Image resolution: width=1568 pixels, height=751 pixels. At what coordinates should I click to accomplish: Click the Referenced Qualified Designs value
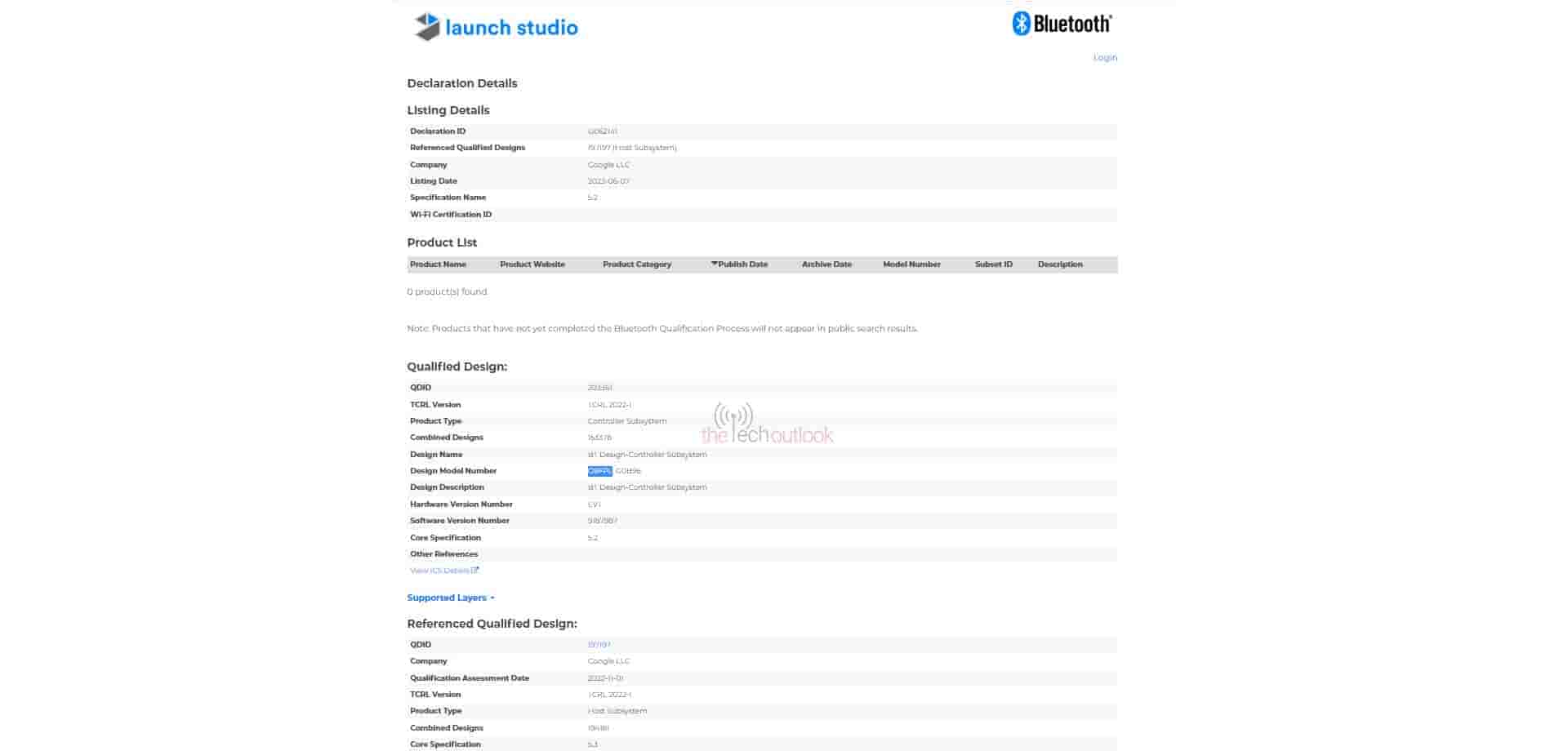[x=631, y=148]
